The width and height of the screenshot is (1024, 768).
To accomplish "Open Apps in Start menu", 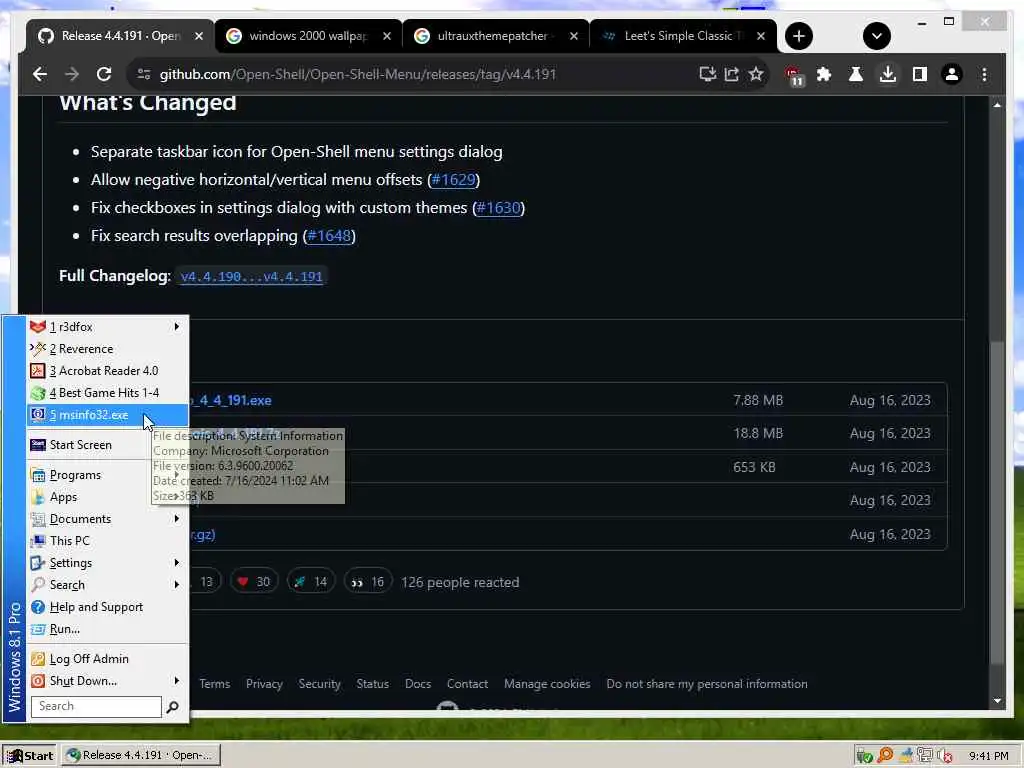I will pos(108,497).
